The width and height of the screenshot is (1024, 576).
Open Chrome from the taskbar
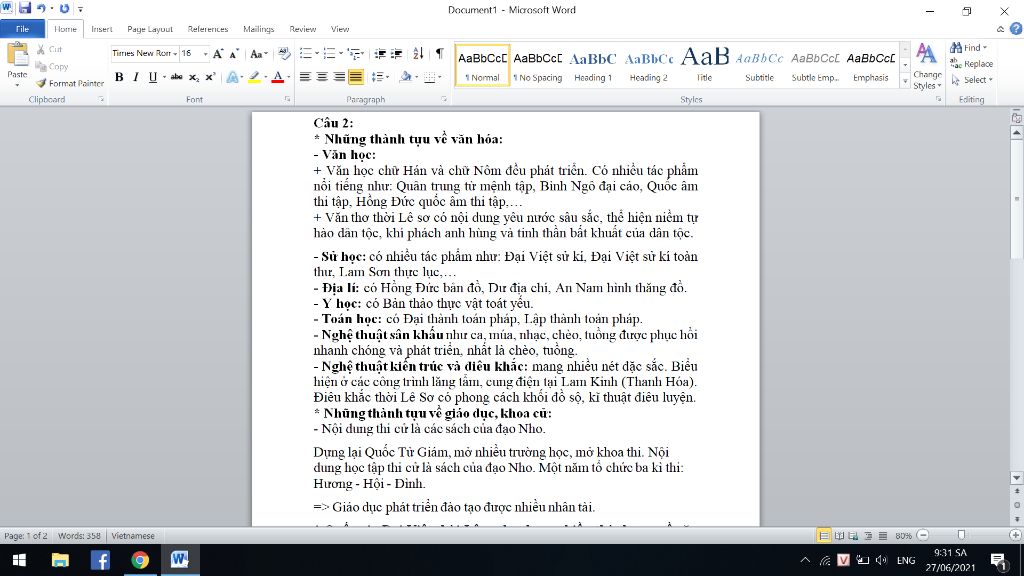[x=140, y=560]
